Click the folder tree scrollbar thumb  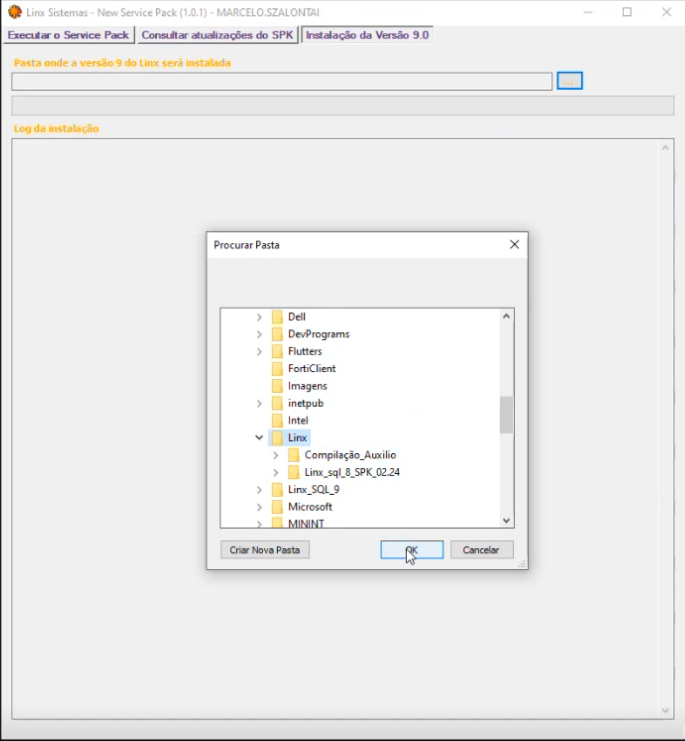pyautogui.click(x=506, y=415)
